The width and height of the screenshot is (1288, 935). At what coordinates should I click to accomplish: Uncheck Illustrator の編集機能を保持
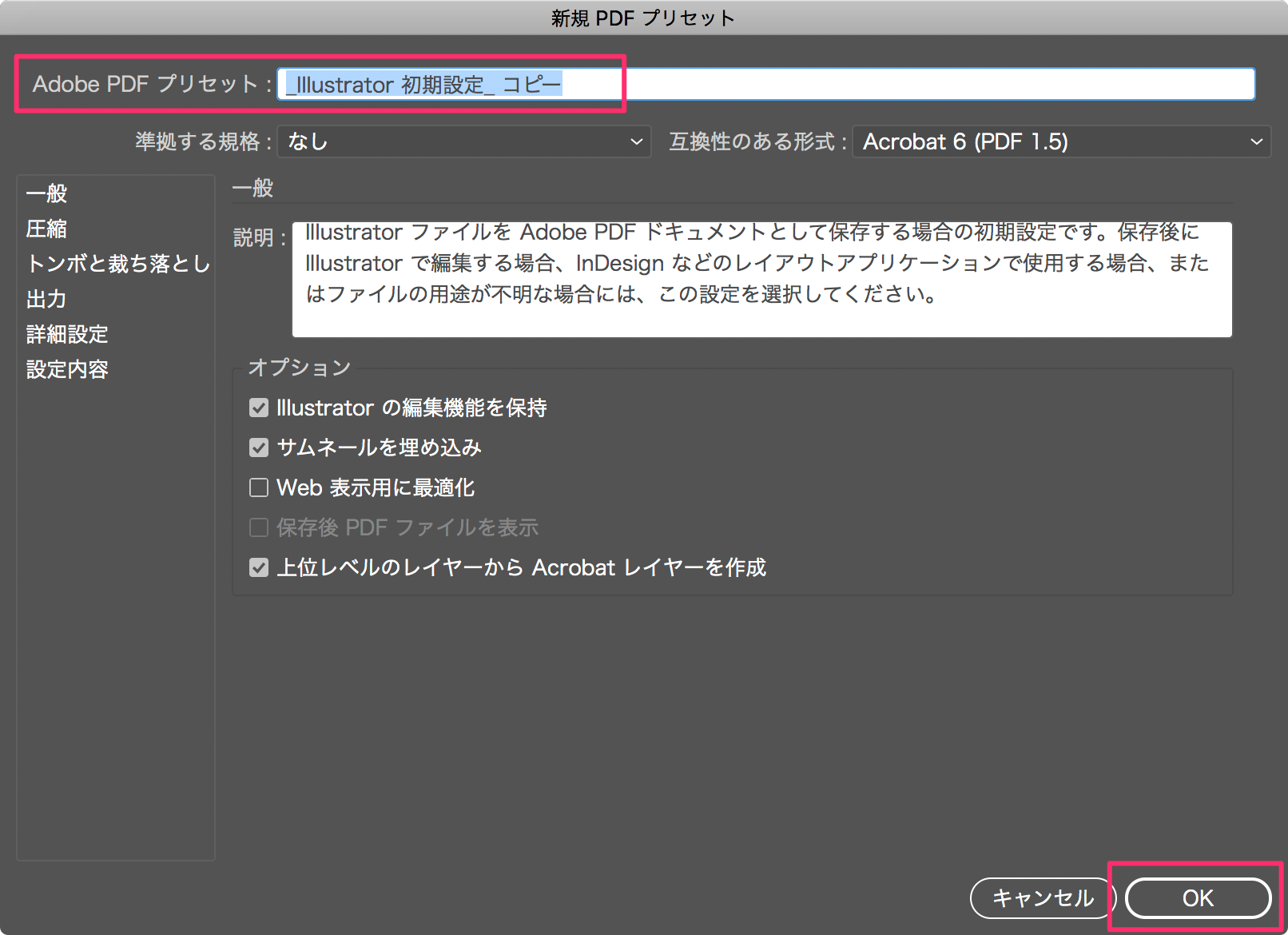(259, 408)
